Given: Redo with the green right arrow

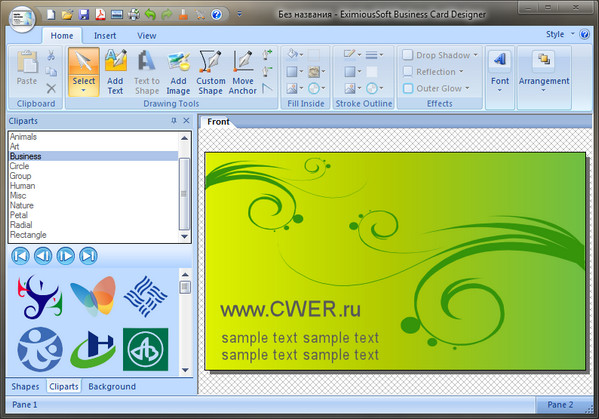Looking at the screenshot, I should click(x=167, y=15).
